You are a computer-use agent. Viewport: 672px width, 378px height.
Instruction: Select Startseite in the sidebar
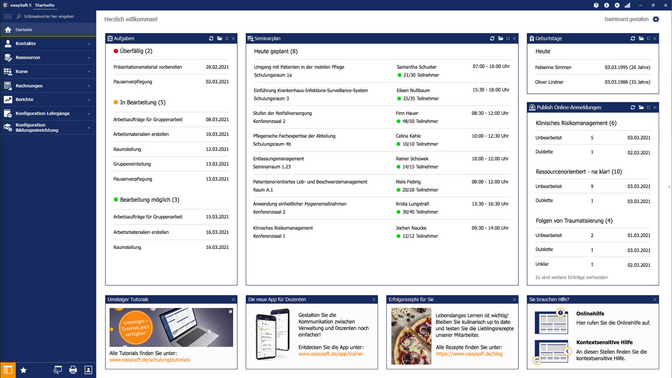pos(48,30)
